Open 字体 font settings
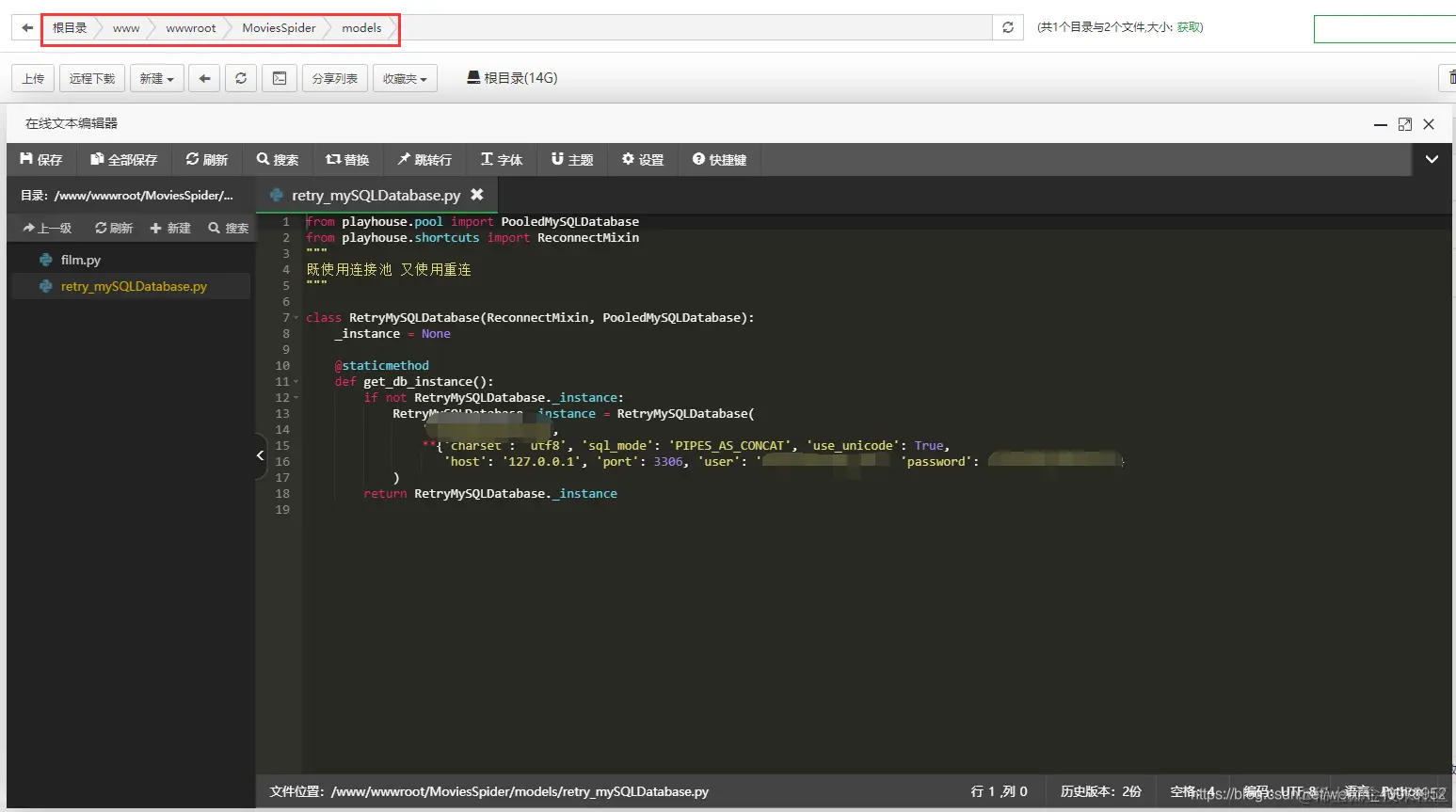The image size is (1456, 812). click(x=502, y=160)
